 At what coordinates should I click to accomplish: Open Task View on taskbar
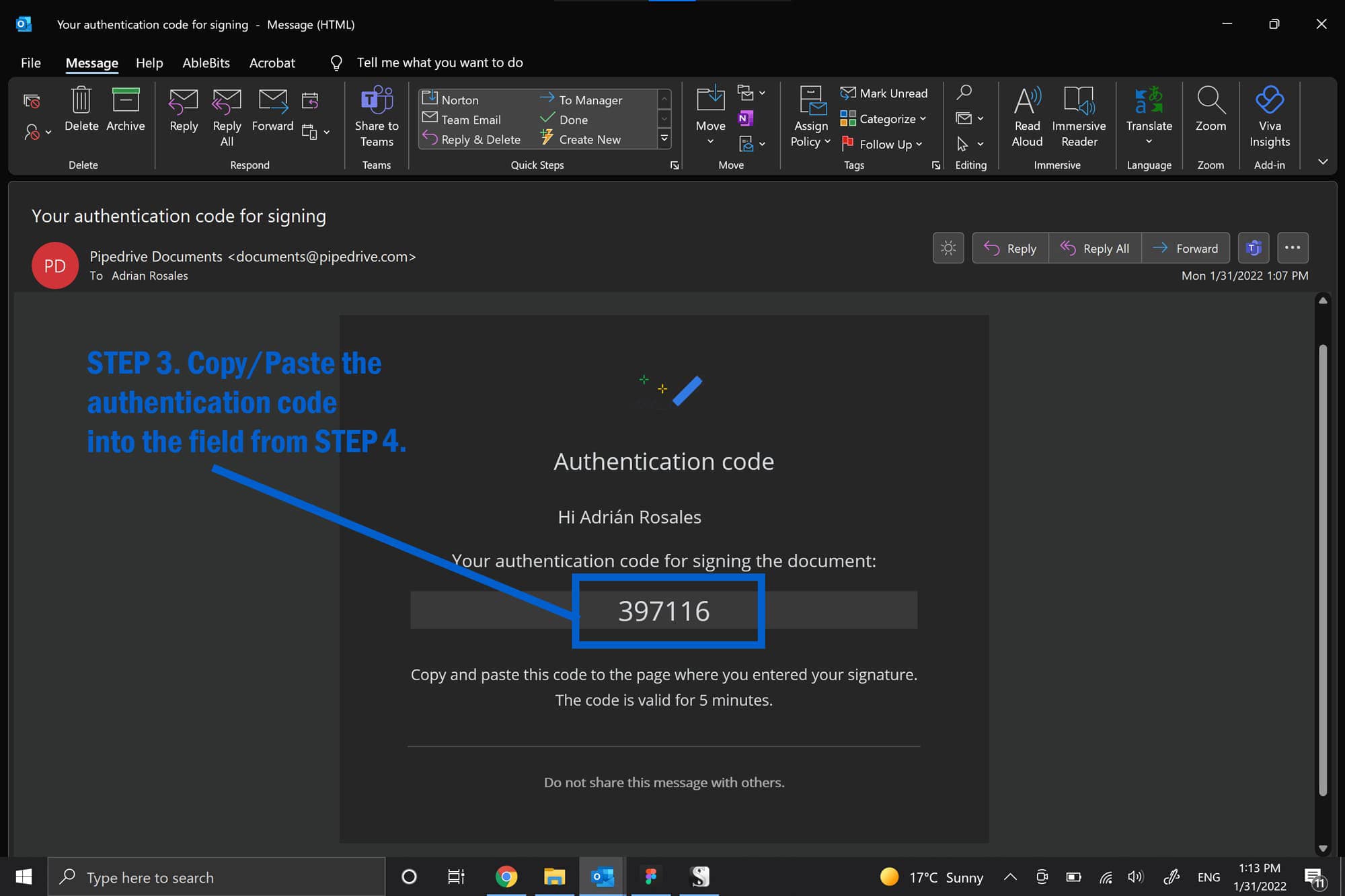pos(456,877)
